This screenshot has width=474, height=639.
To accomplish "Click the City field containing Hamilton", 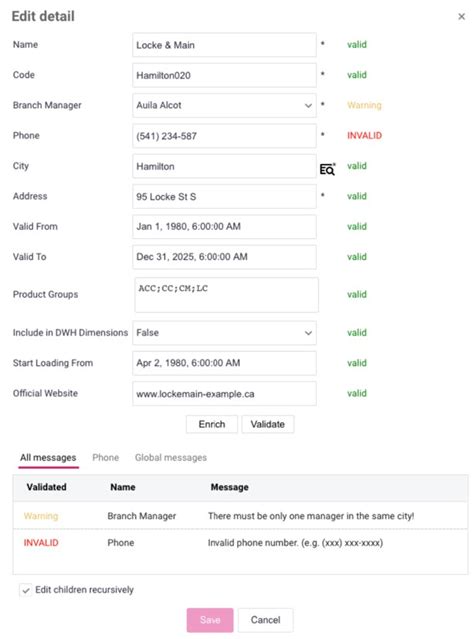I will pos(224,166).
